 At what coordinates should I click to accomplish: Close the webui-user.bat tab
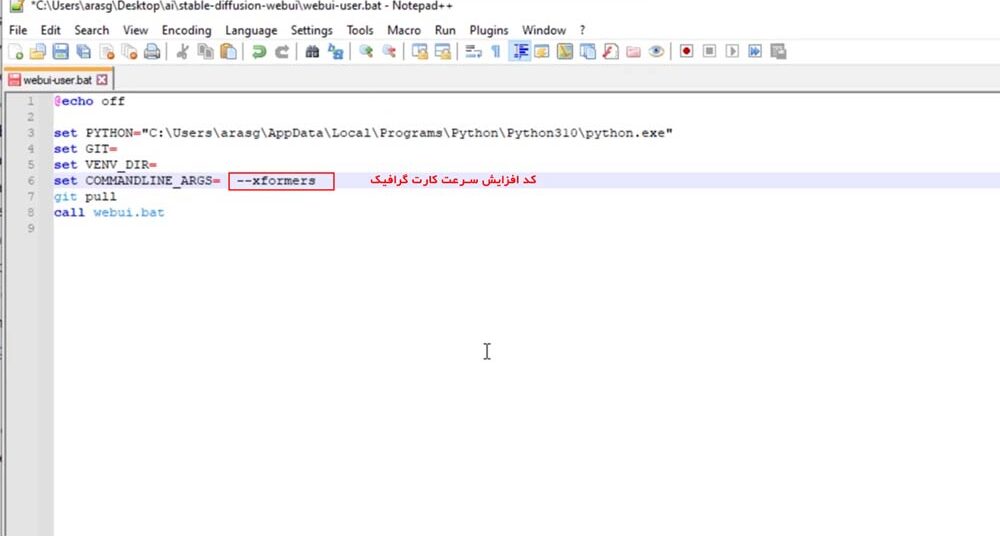click(x=102, y=80)
